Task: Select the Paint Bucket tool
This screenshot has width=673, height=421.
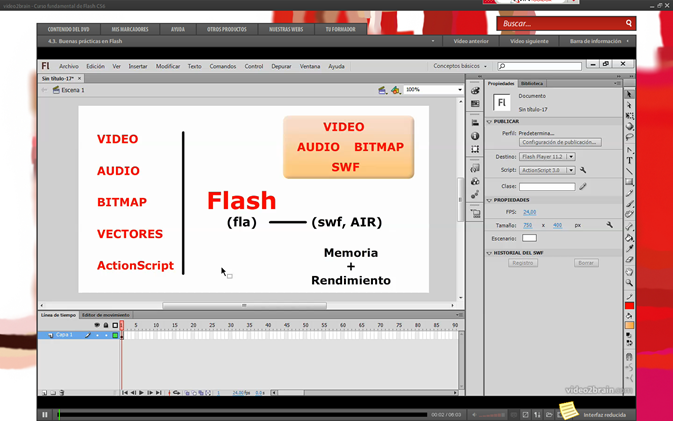Action: pyautogui.click(x=629, y=238)
